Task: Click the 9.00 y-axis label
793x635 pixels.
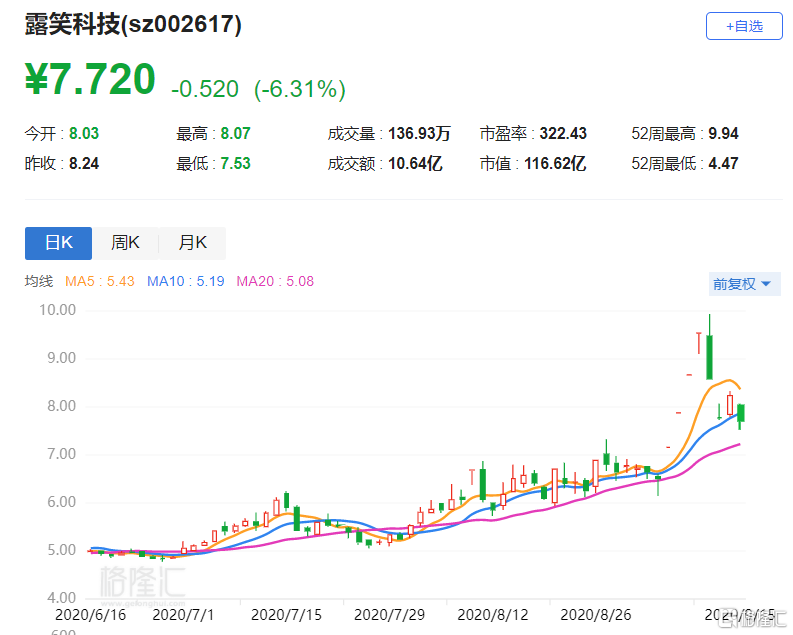Action: pos(61,358)
